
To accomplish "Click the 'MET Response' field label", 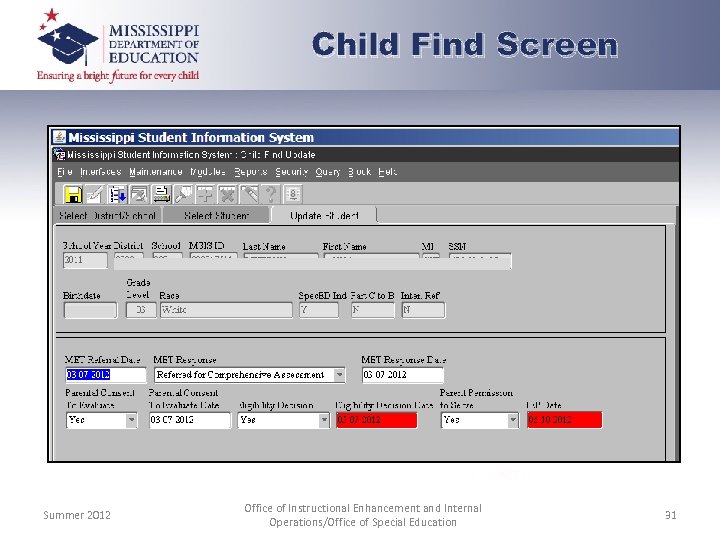I will 185,360.
